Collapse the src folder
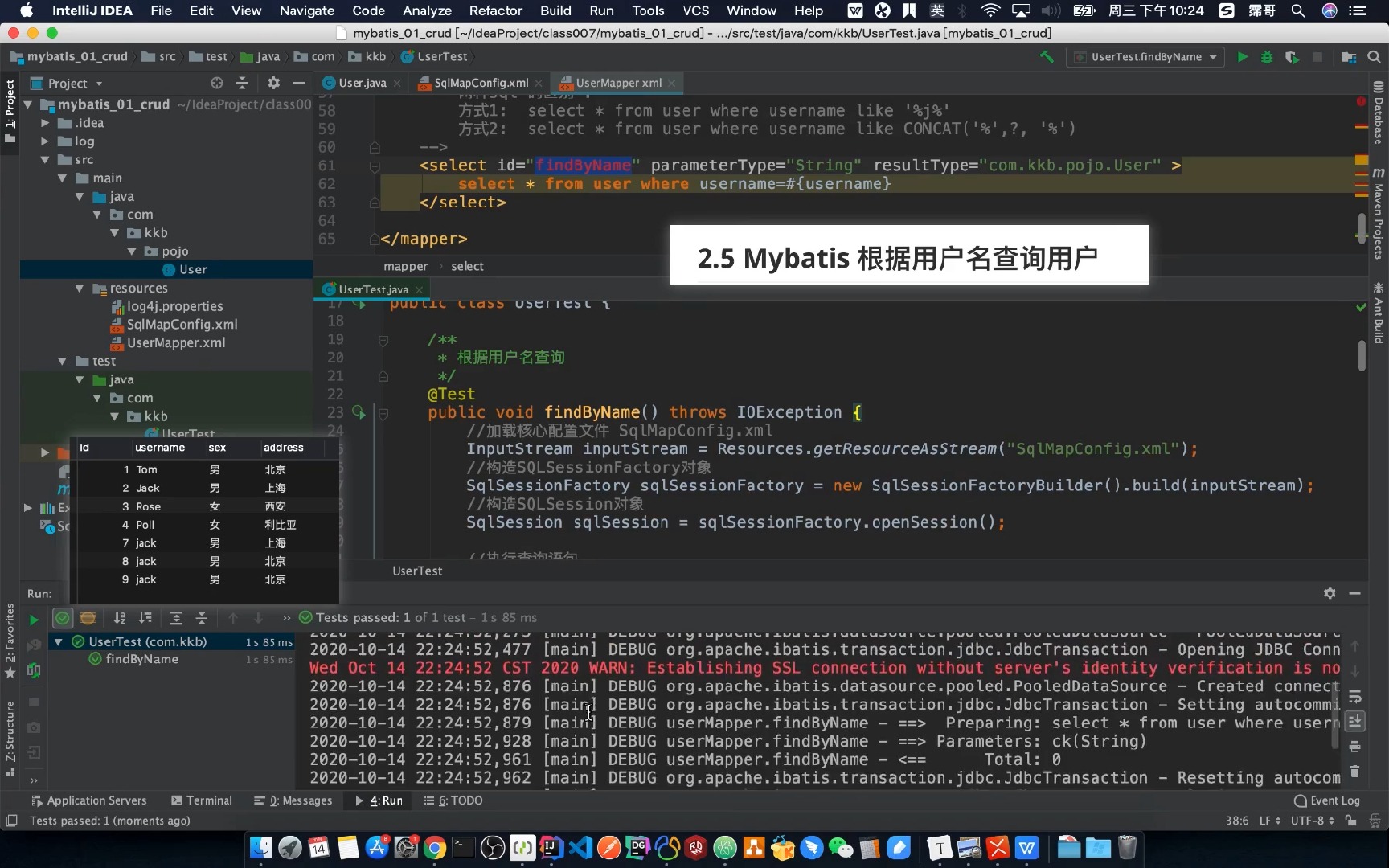 [45, 160]
